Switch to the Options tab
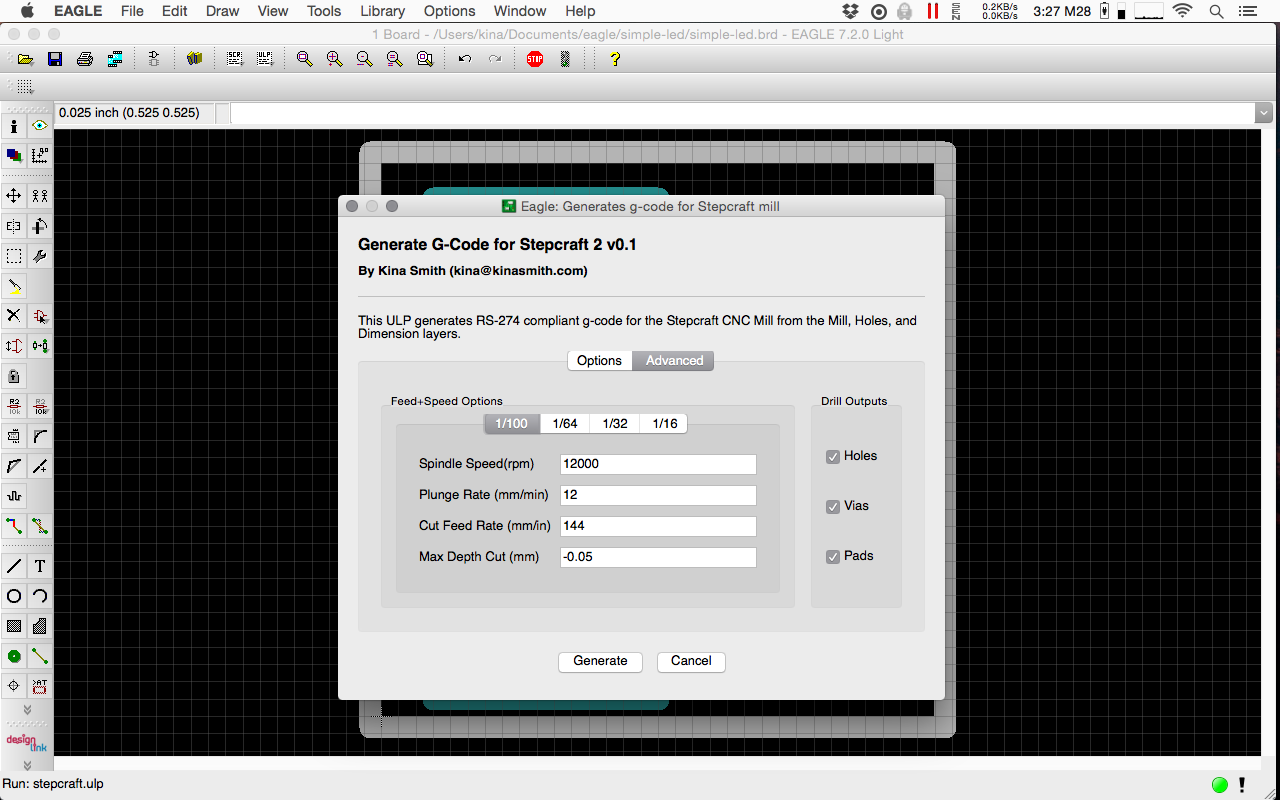This screenshot has width=1280, height=800. click(600, 361)
